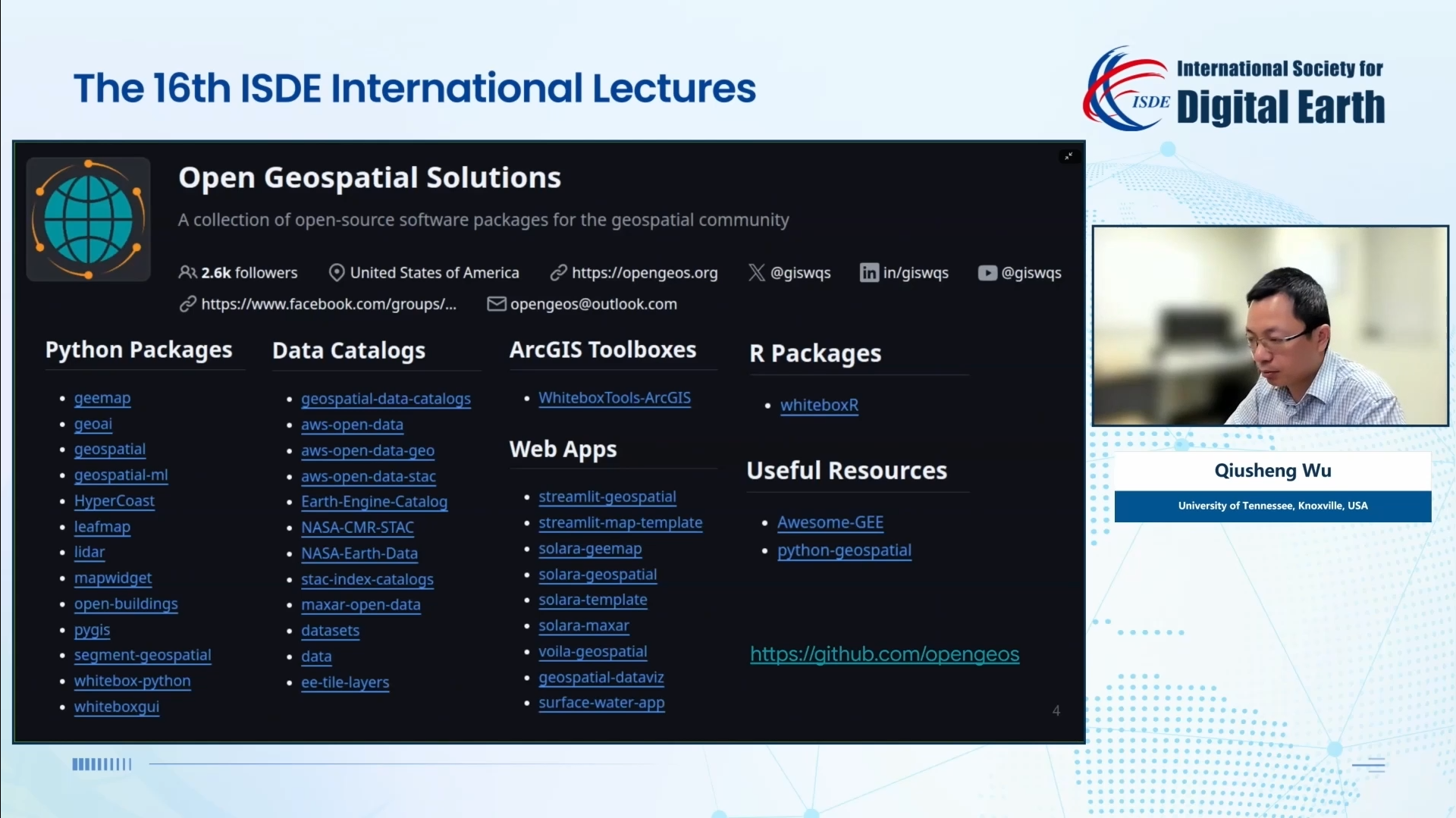Open the WhiteboxTools-ArcGIS link
The height and width of the screenshot is (818, 1456).
[x=615, y=398]
